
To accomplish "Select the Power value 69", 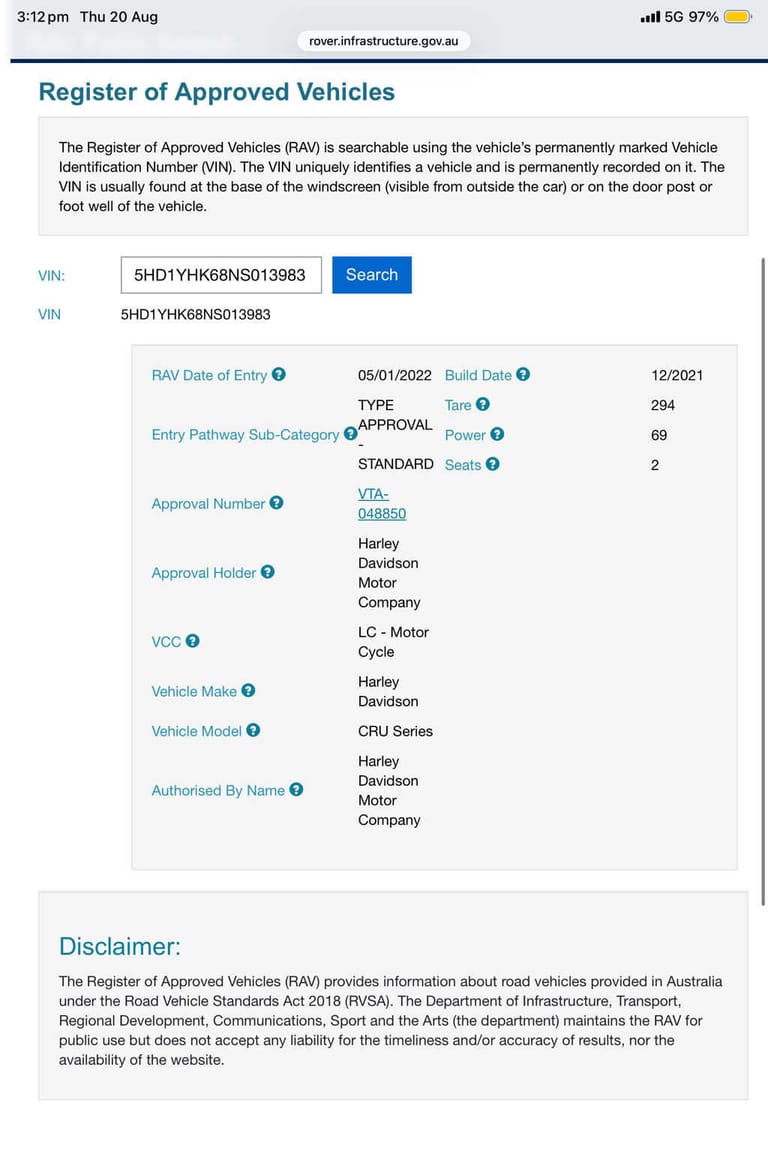I will pyautogui.click(x=659, y=435).
